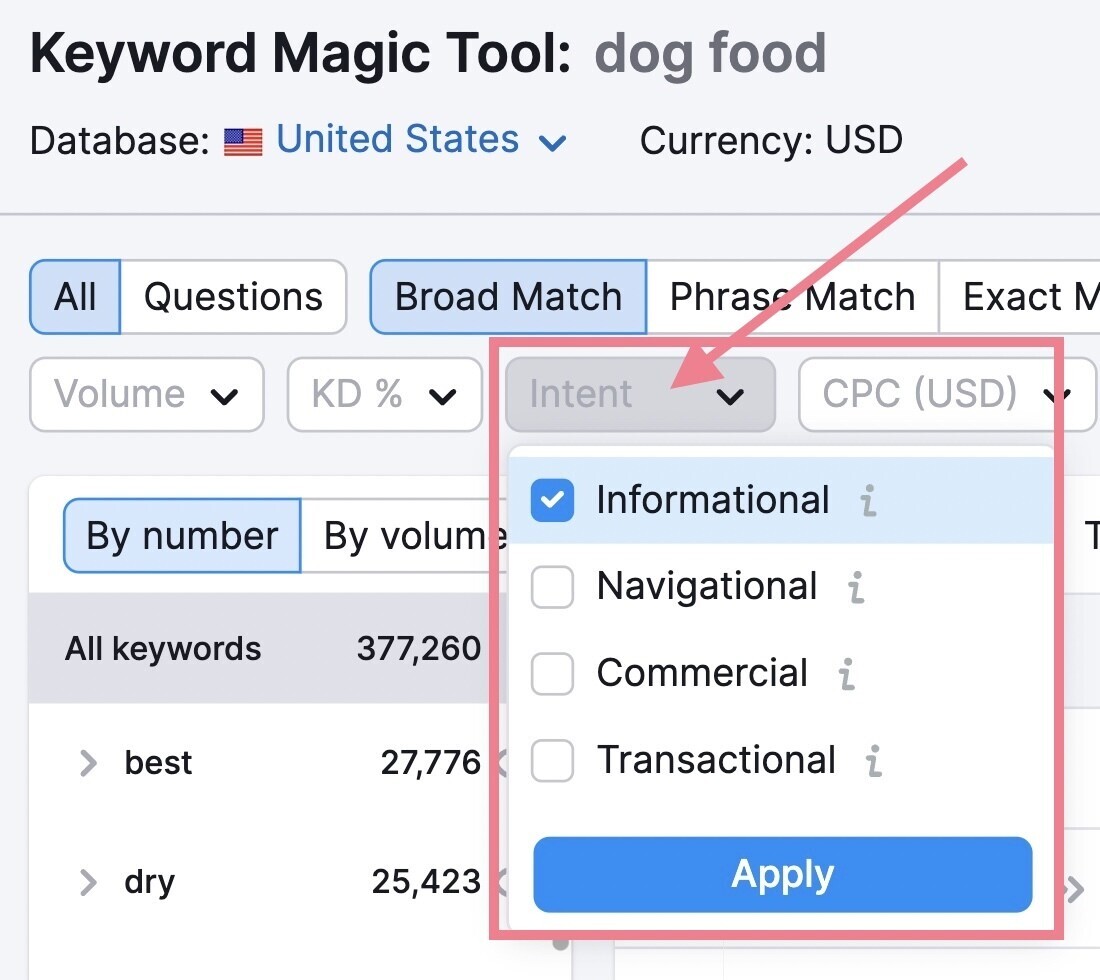The image size is (1100, 980).
Task: Change the United States database selection
Action: pyautogui.click(x=420, y=140)
